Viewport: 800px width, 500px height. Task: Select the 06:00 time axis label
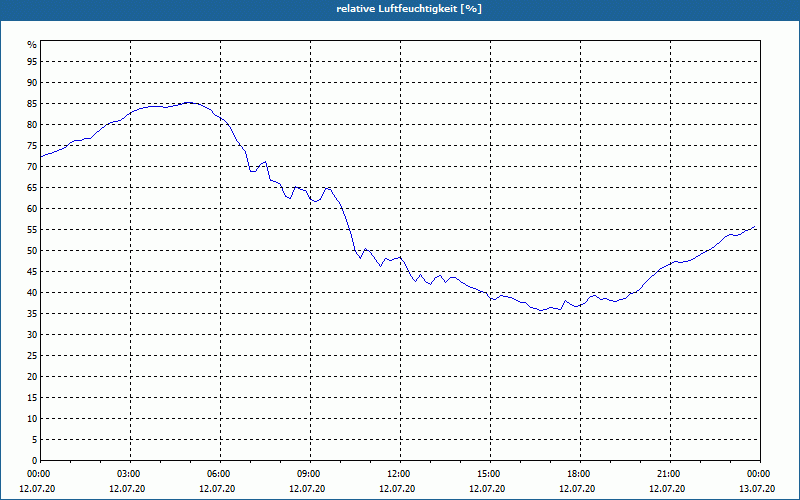pyautogui.click(x=220, y=474)
